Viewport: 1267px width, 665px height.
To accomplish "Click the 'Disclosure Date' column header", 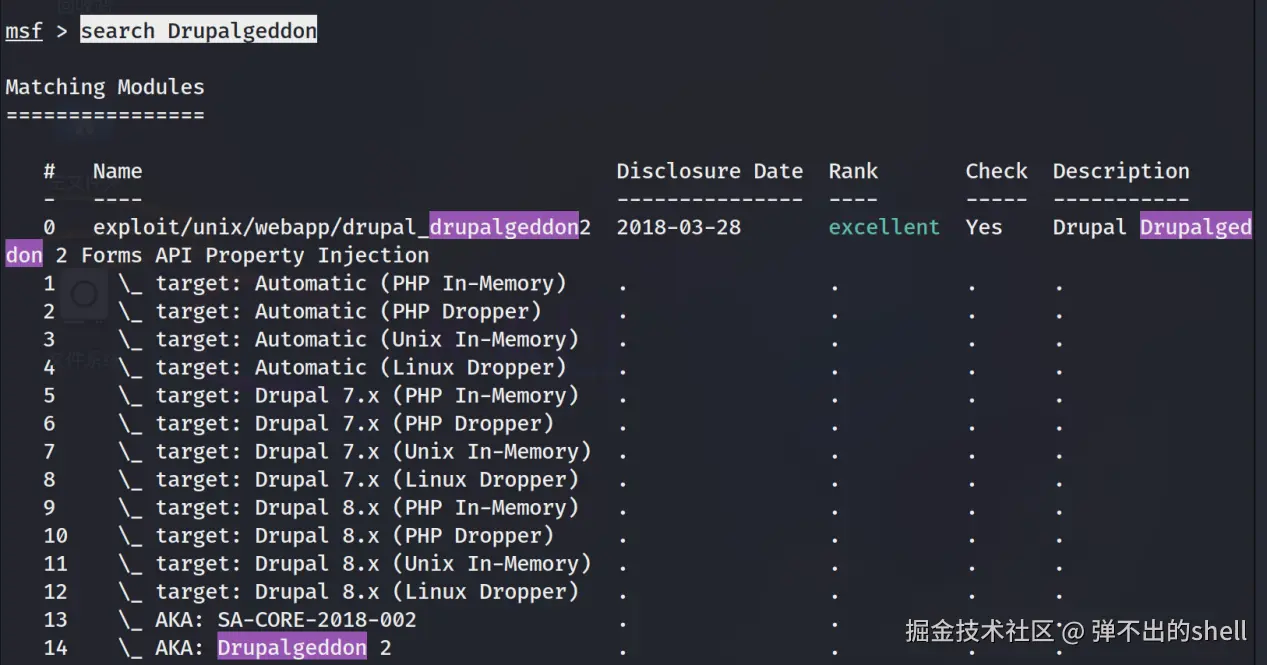I will coord(709,171).
